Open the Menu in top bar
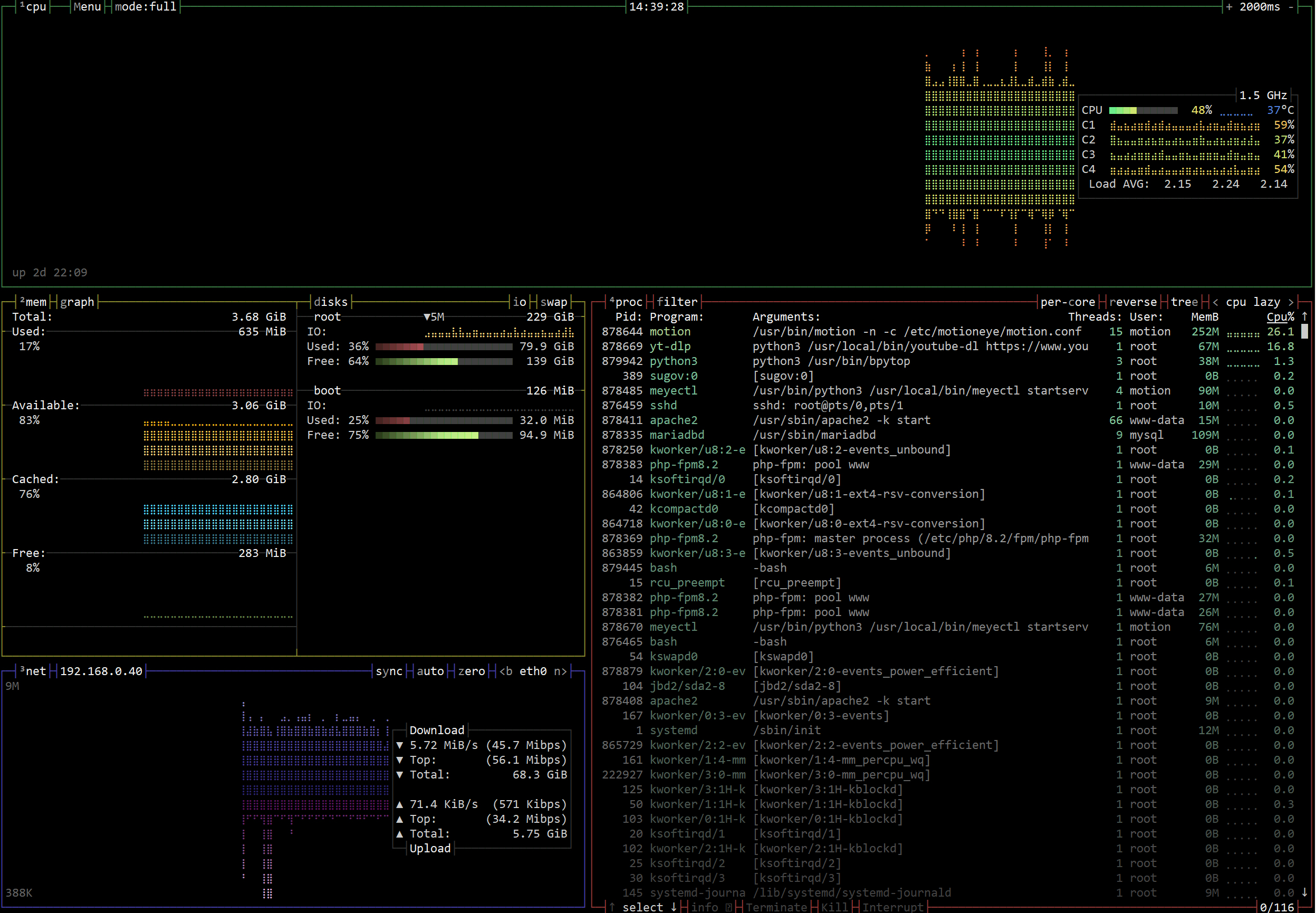The width and height of the screenshot is (1316, 913). (87, 7)
